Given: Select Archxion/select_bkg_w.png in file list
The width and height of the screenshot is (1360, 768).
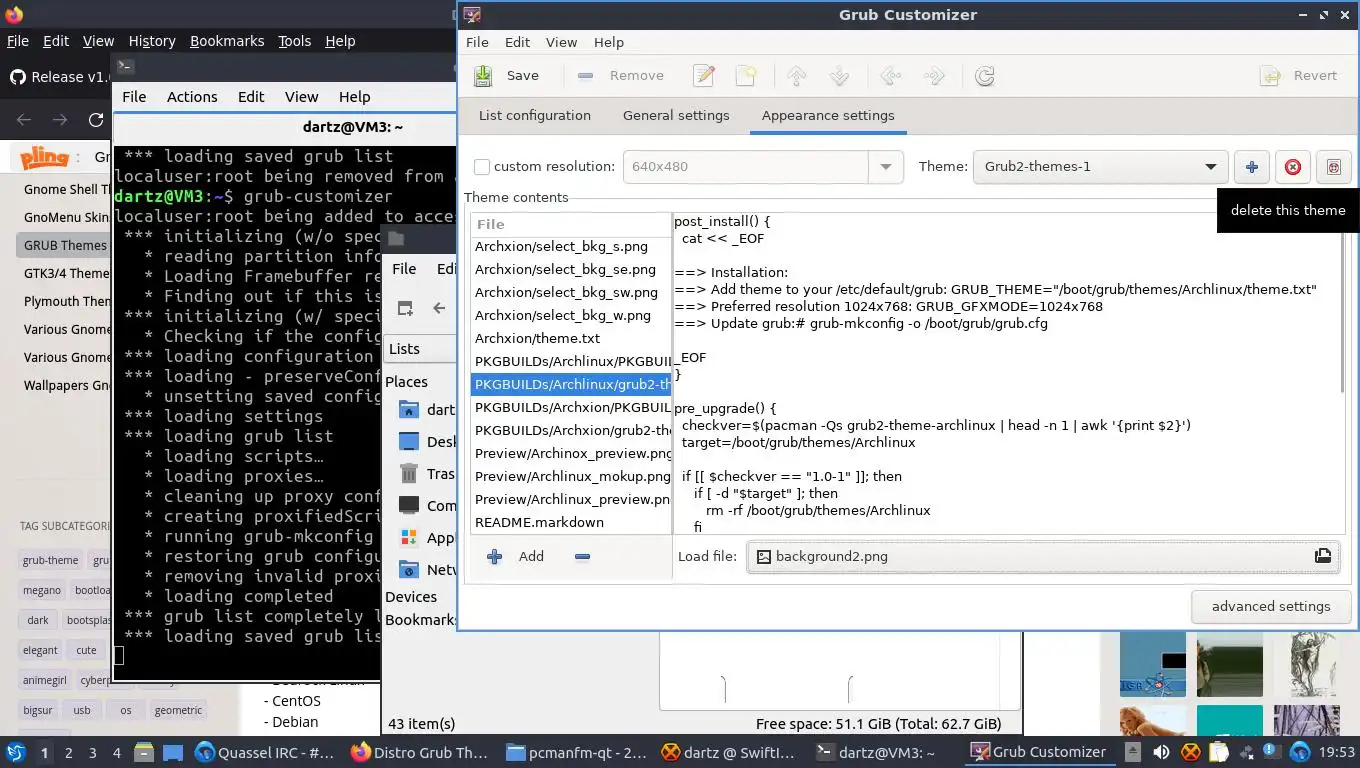Looking at the screenshot, I should click(571, 315).
